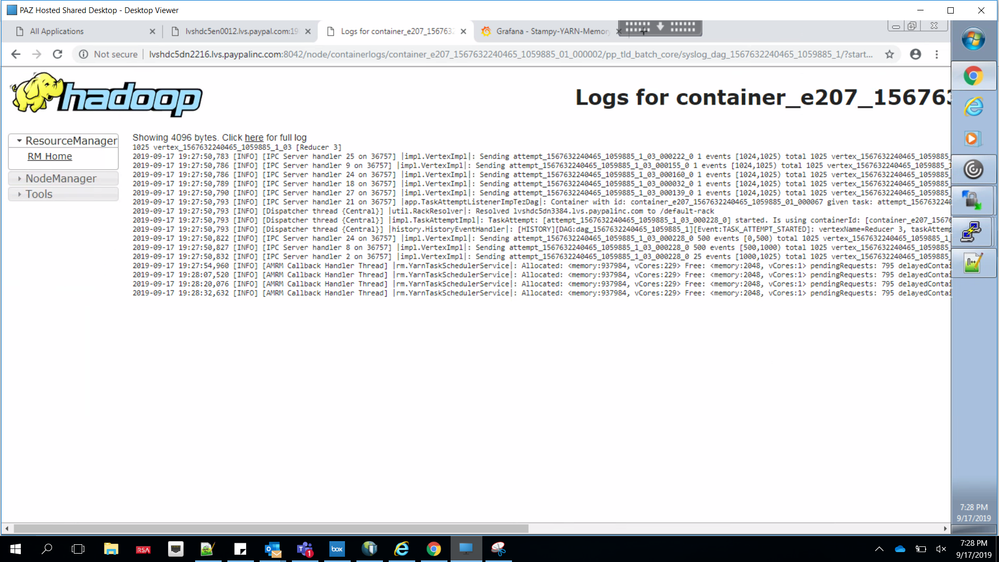Image resolution: width=999 pixels, height=562 pixels.
Task: View site info for Not secure warning
Action: tap(108, 54)
